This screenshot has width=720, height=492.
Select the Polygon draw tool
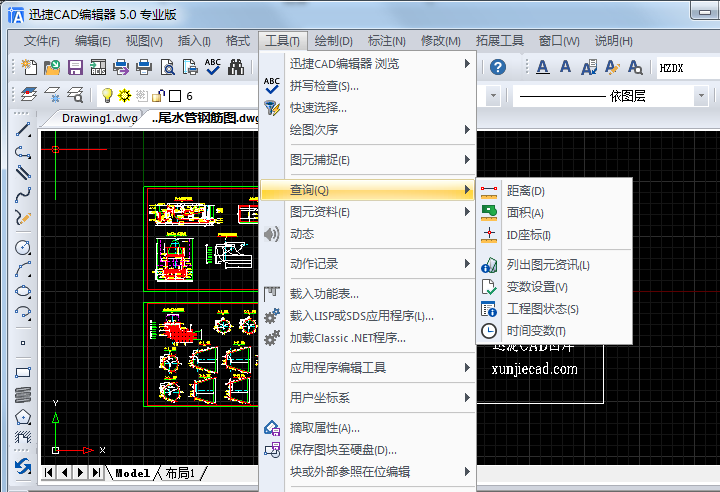point(22,417)
